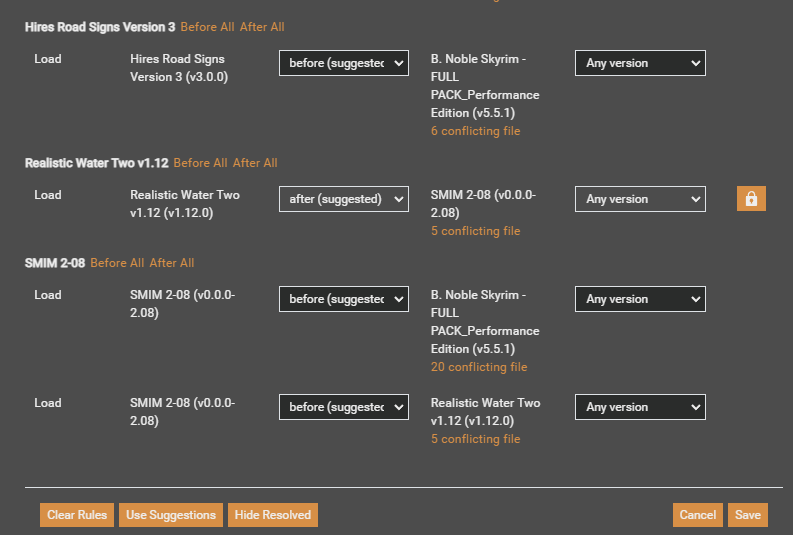The height and width of the screenshot is (535, 793).
Task: Select the SMIM 2-08 section heading
Action: coord(55,263)
